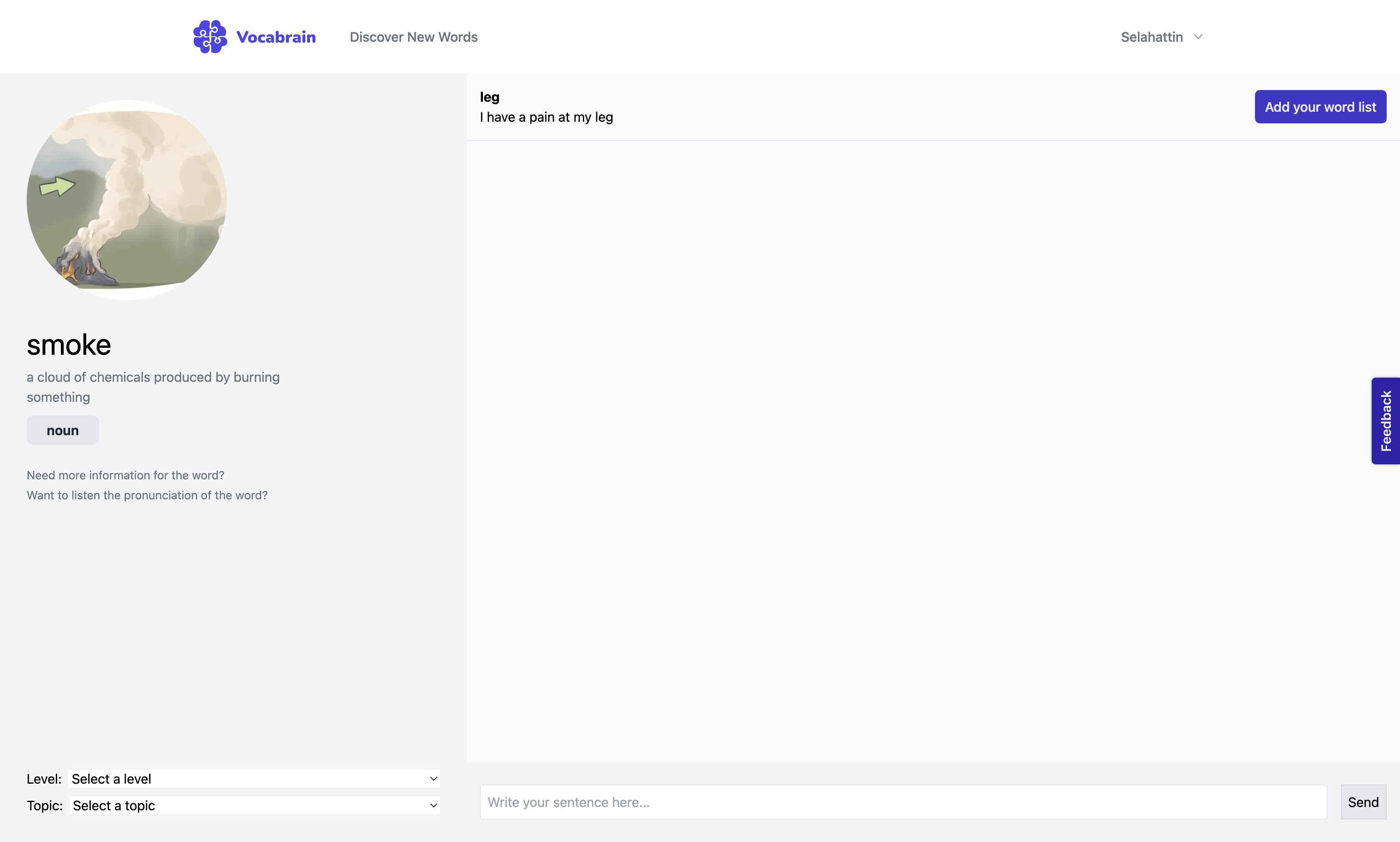The height and width of the screenshot is (842, 1400).
Task: Open Discover New Words menu item
Action: 413,37
